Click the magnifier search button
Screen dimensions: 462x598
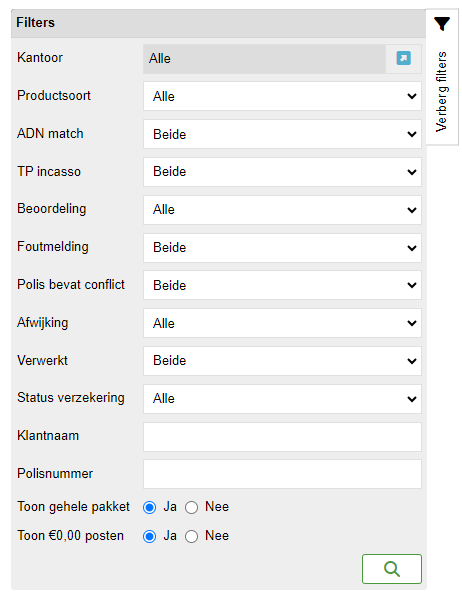coord(392,569)
